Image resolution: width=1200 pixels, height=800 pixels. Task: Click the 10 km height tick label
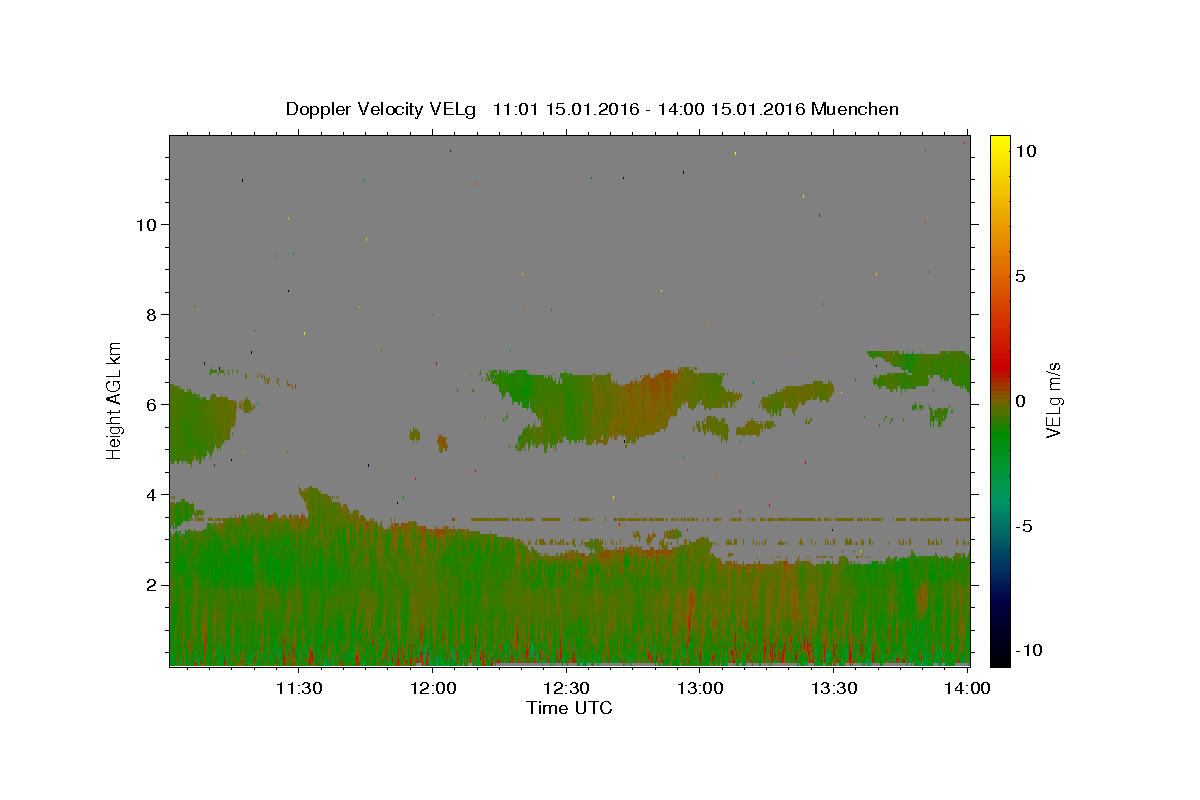(146, 224)
